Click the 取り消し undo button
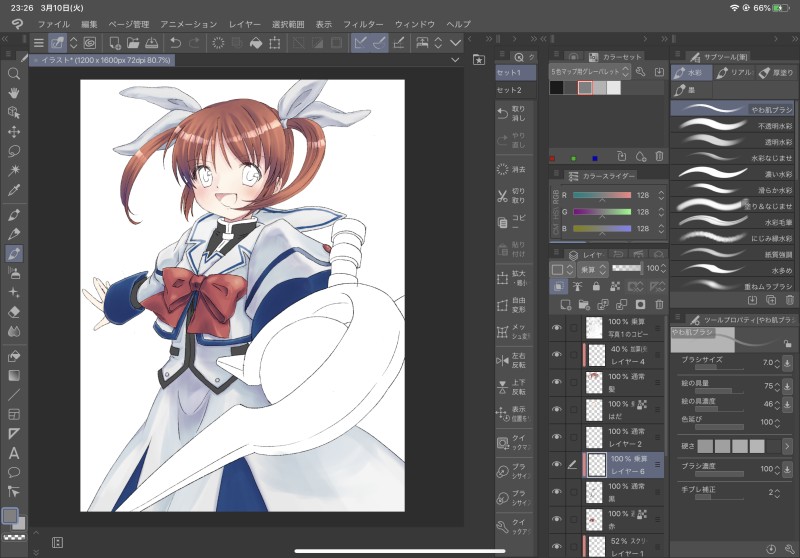This screenshot has height=558, width=800. tap(514, 113)
